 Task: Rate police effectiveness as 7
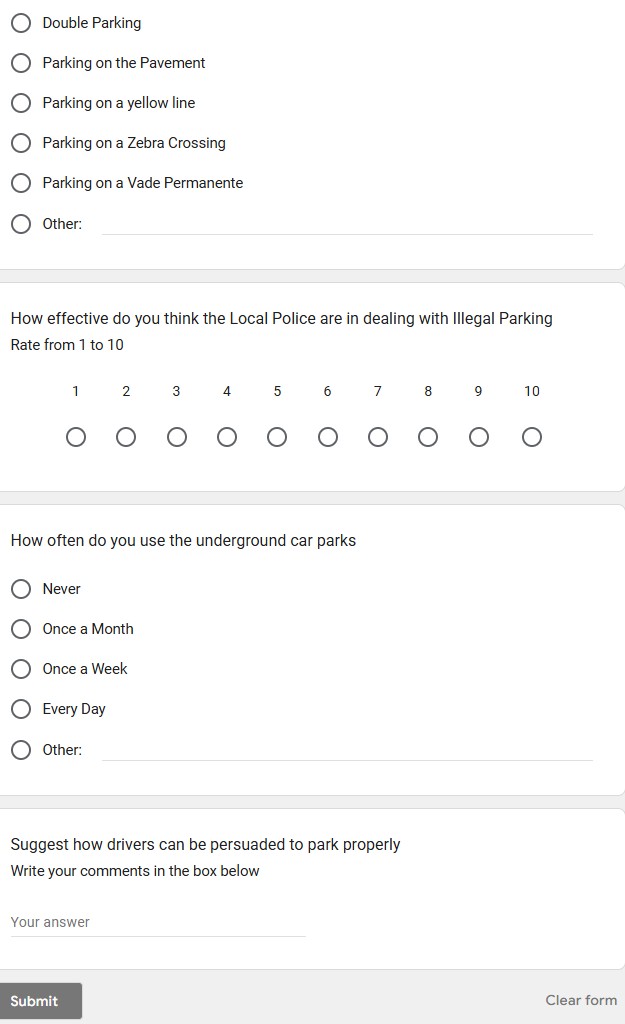click(378, 437)
